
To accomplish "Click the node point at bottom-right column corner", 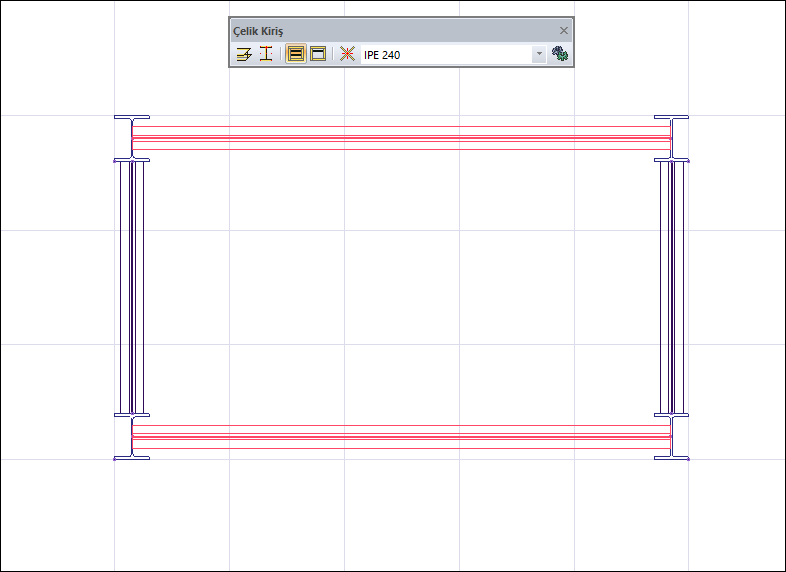I will tap(688, 459).
